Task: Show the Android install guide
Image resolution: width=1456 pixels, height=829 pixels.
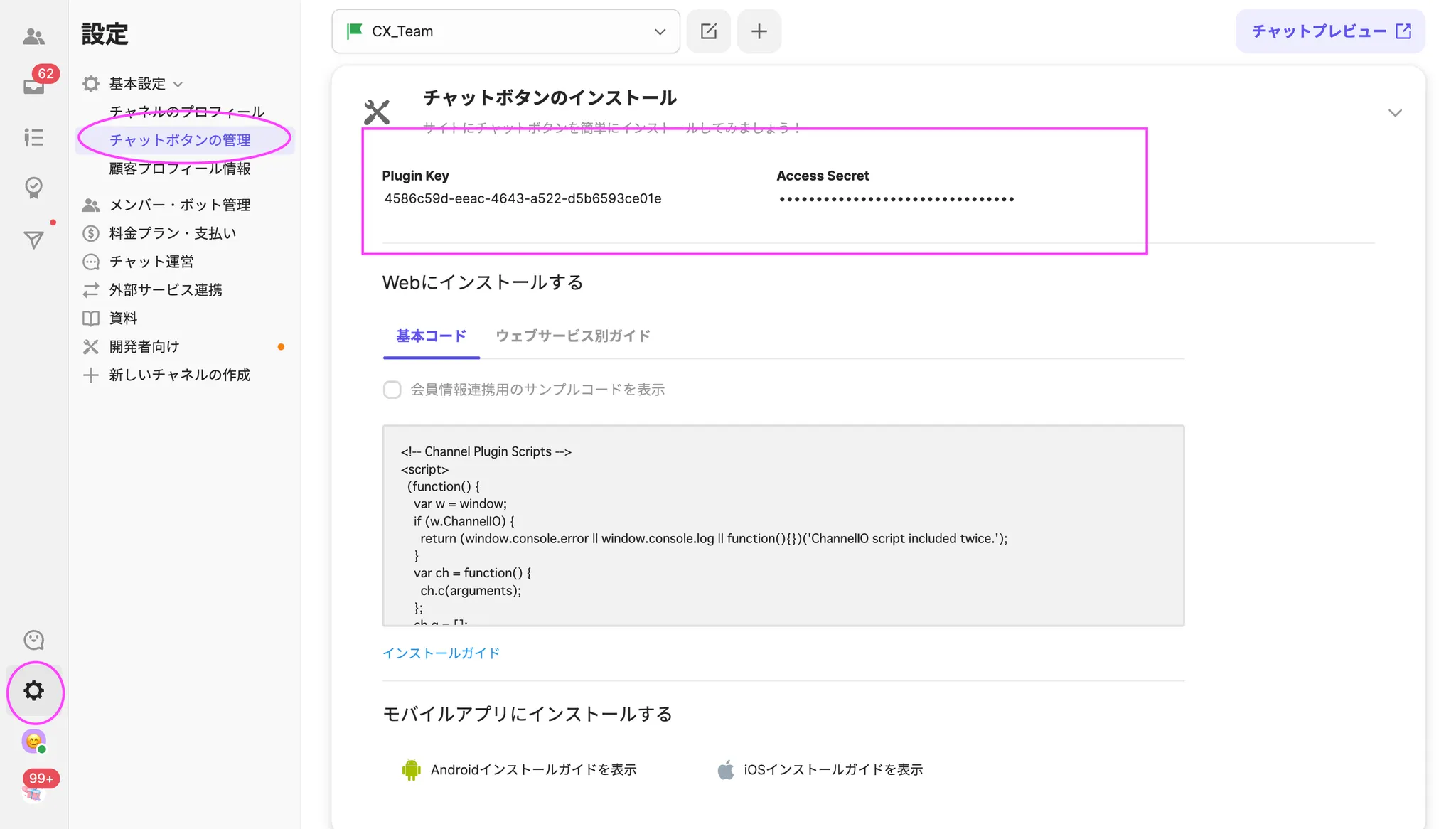Action: 532,769
